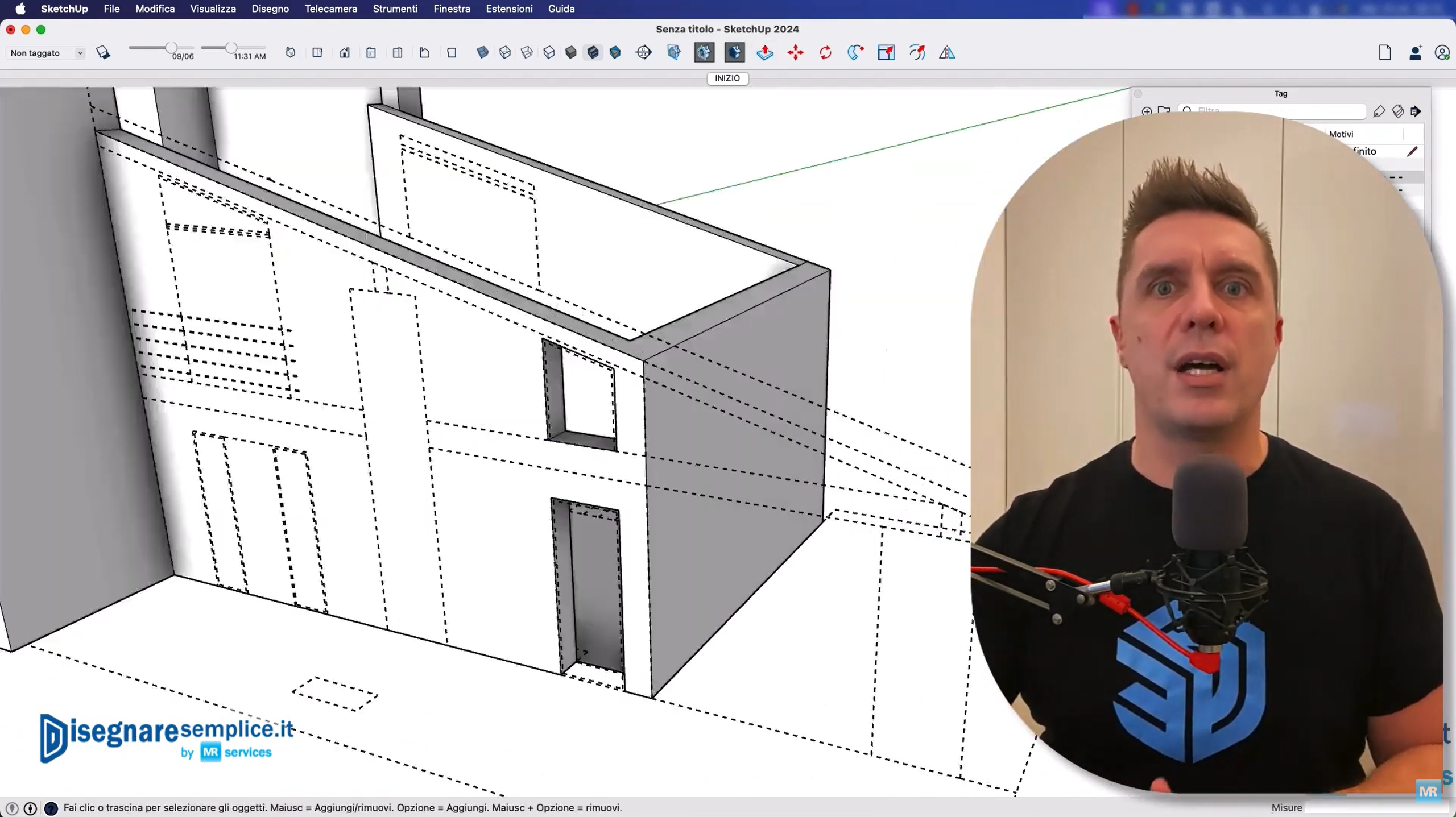Activate the Section Plane tool
The width and height of the screenshot is (1456, 817).
click(x=644, y=53)
